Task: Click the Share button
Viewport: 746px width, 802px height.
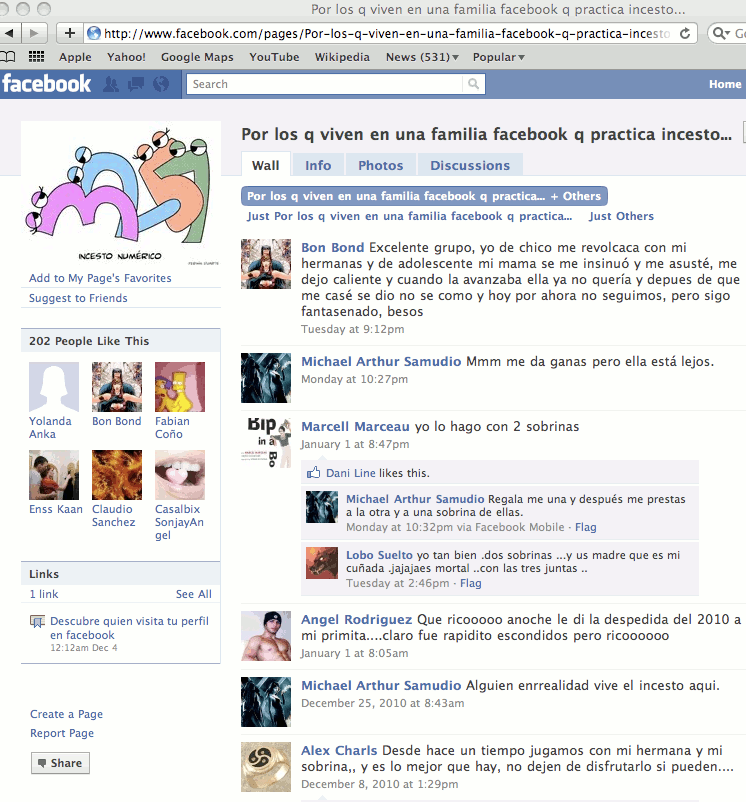Action: [60, 763]
